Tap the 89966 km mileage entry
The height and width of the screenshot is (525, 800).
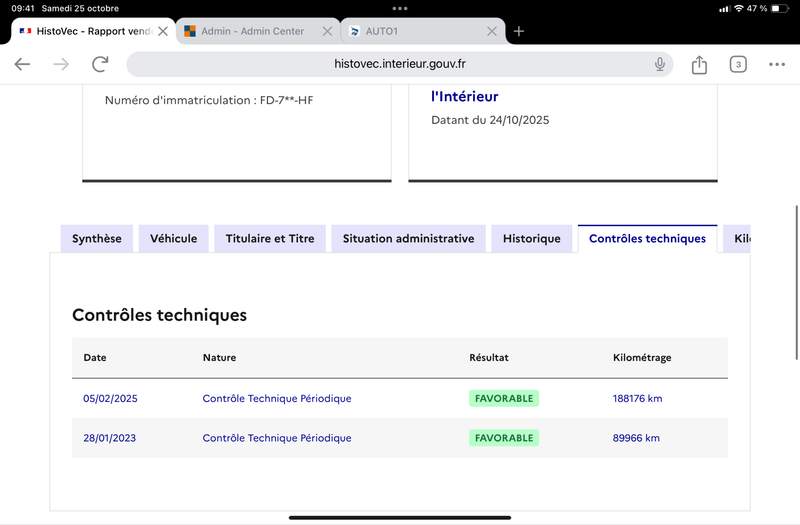tap(636, 438)
